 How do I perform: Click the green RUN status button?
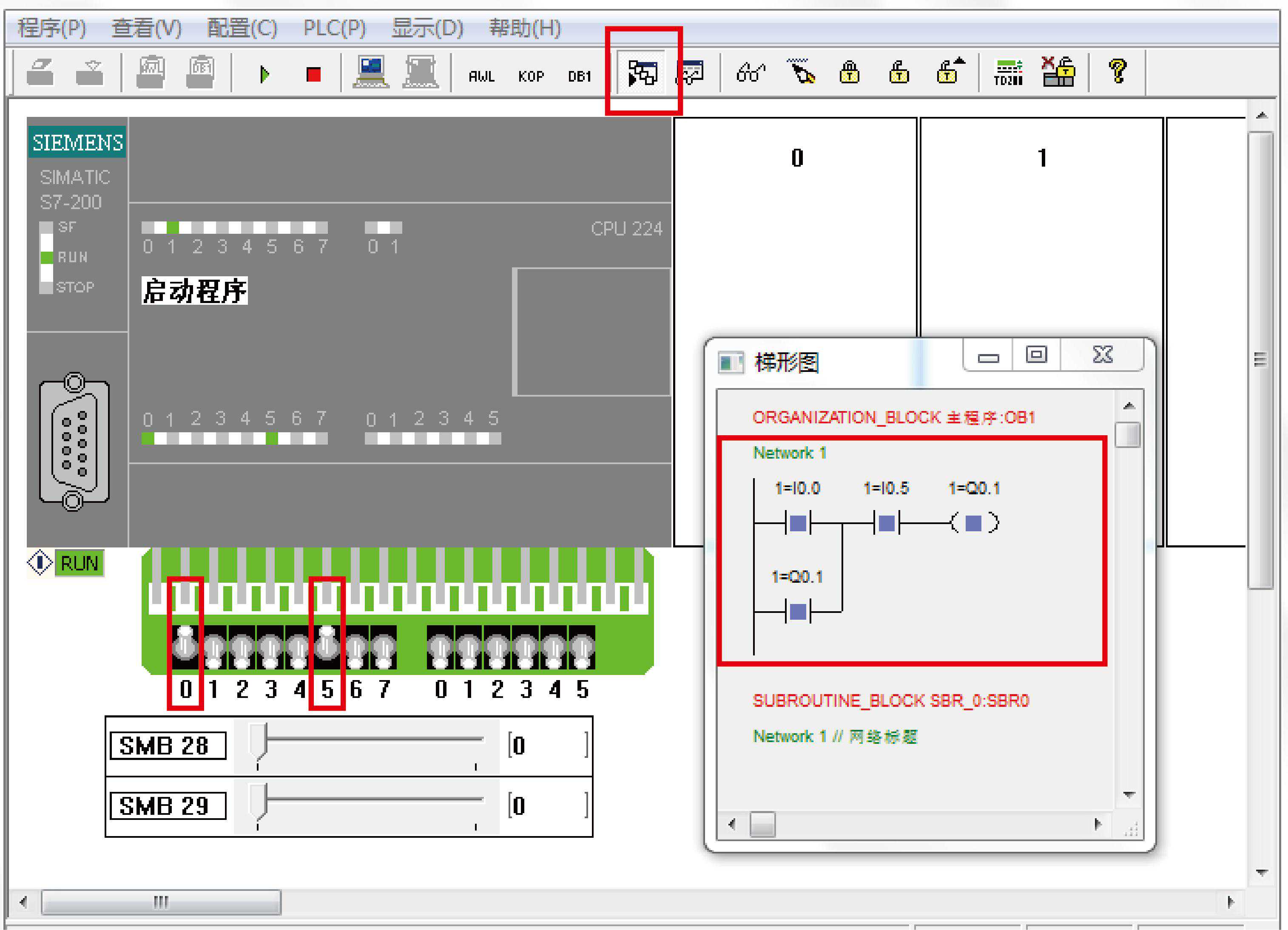[x=79, y=563]
